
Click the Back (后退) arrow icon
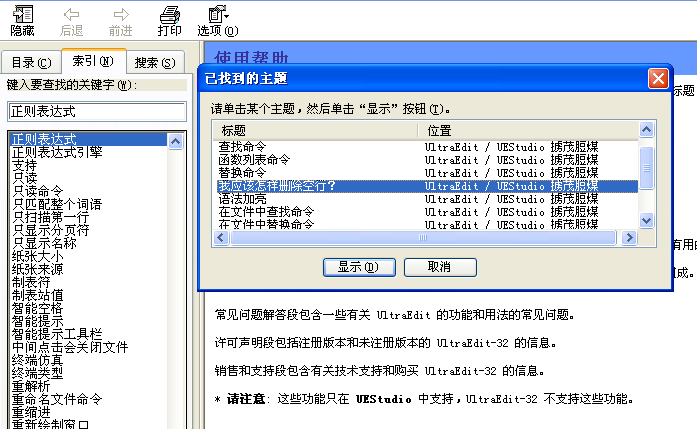(72, 14)
